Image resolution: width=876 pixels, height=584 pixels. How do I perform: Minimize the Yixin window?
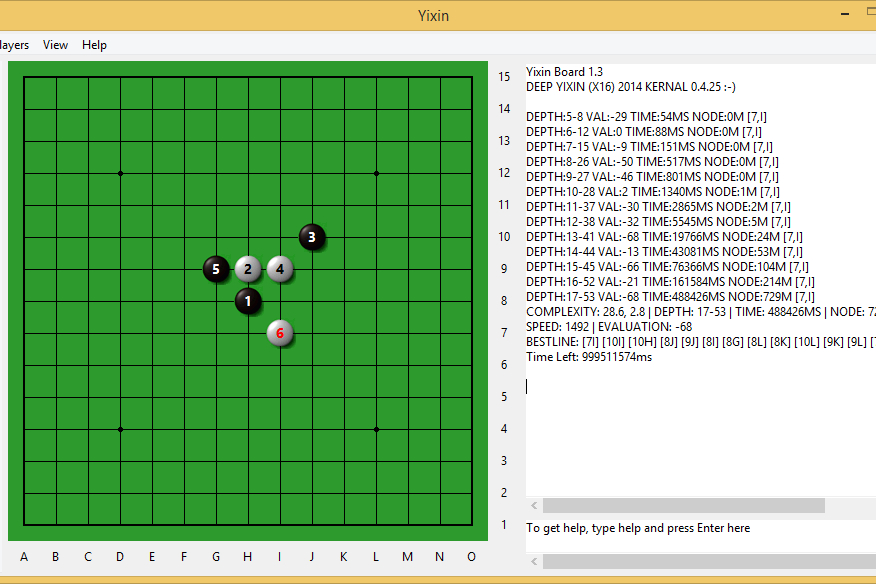845,14
